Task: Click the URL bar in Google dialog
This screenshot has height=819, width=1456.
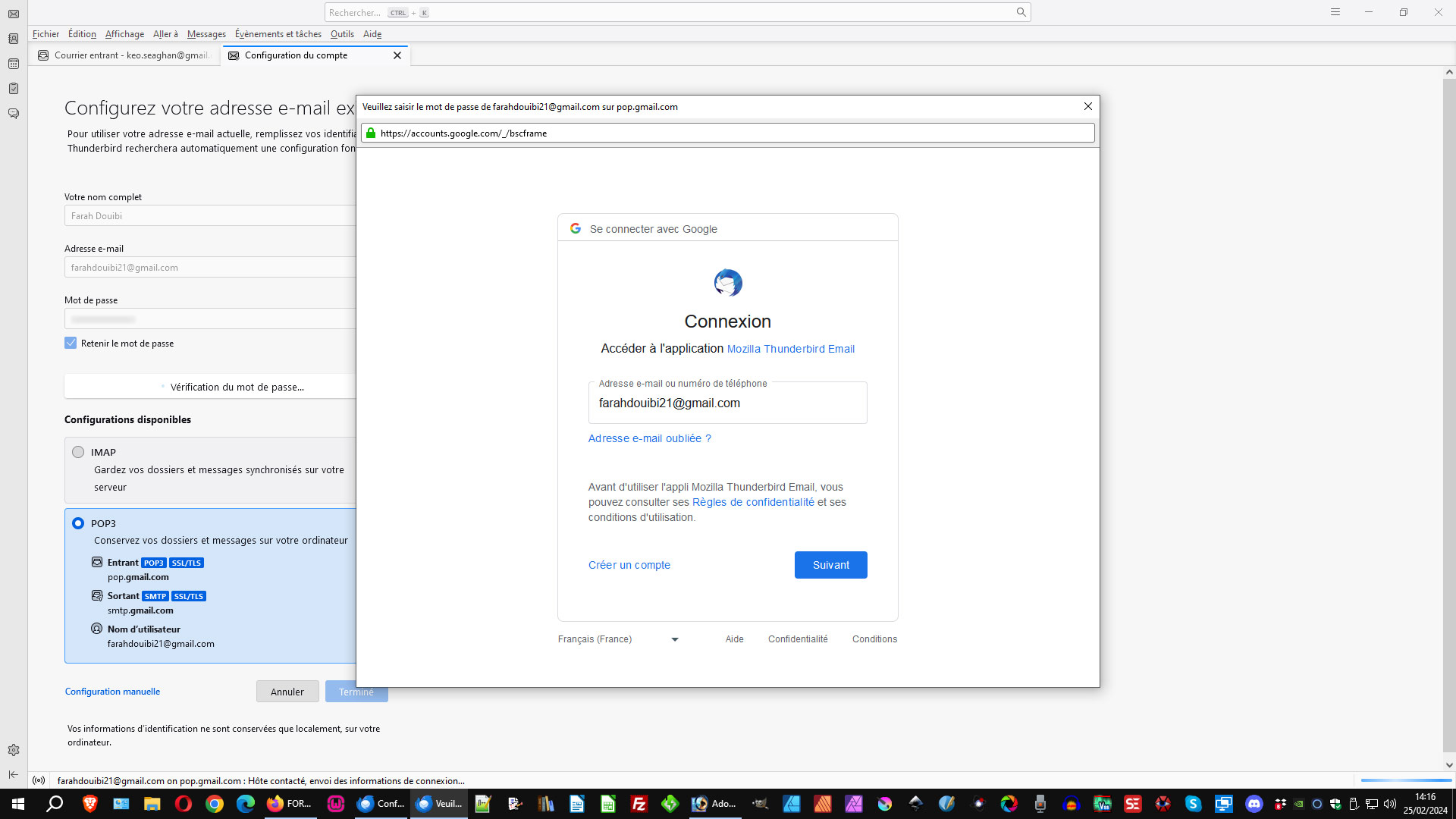Action: [x=728, y=133]
